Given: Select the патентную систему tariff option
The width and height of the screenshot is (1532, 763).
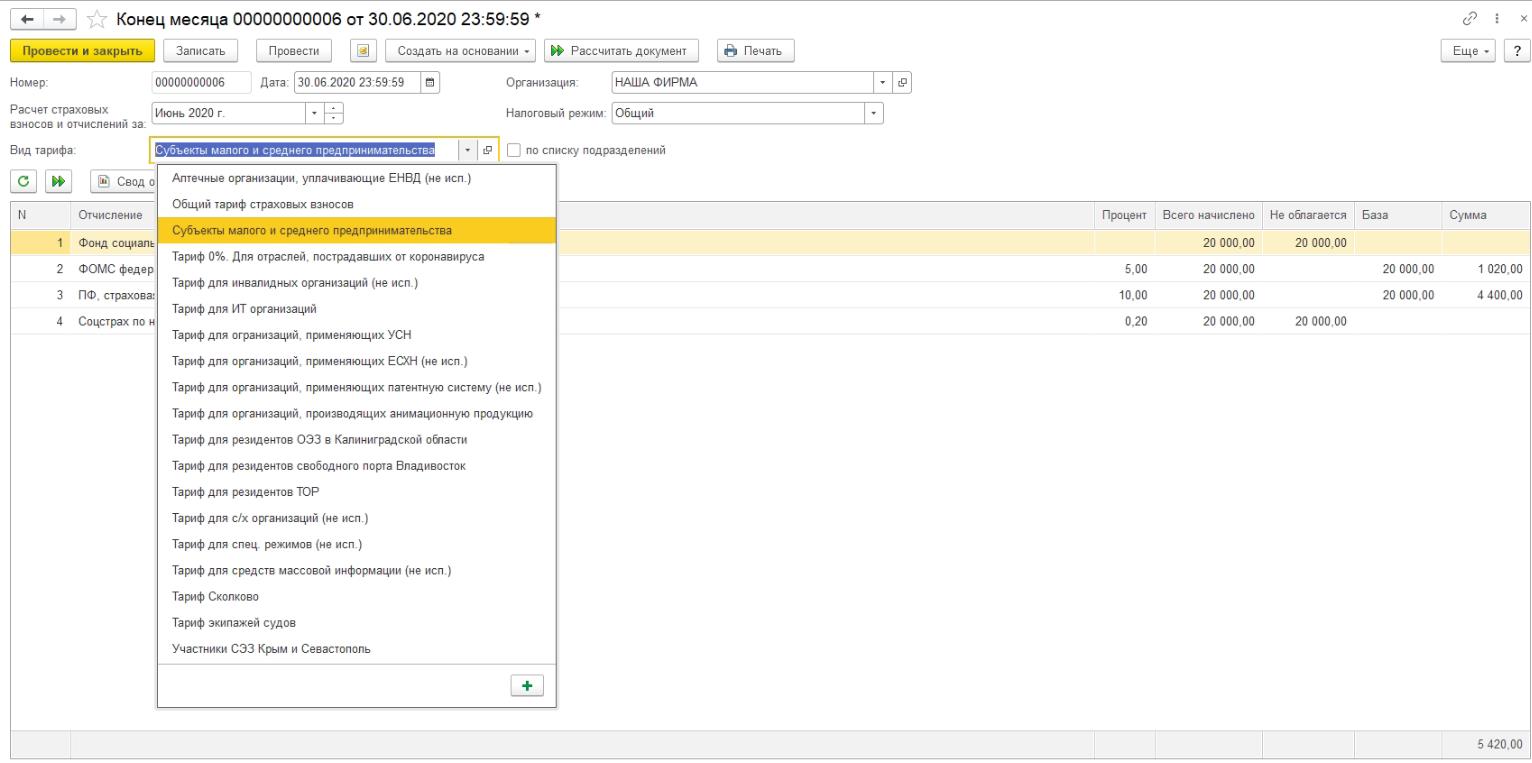Looking at the screenshot, I should click(x=357, y=387).
